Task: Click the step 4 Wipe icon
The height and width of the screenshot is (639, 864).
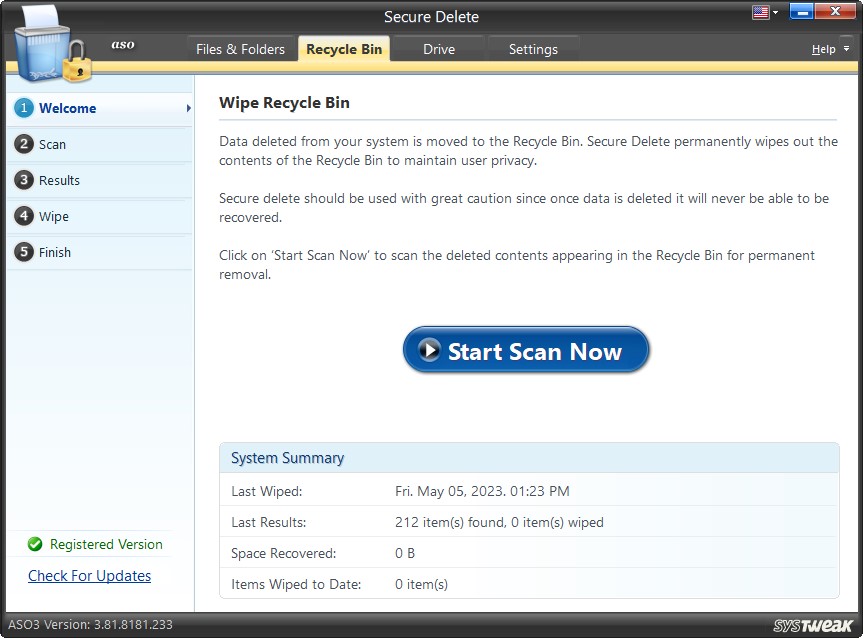Action: click(22, 216)
